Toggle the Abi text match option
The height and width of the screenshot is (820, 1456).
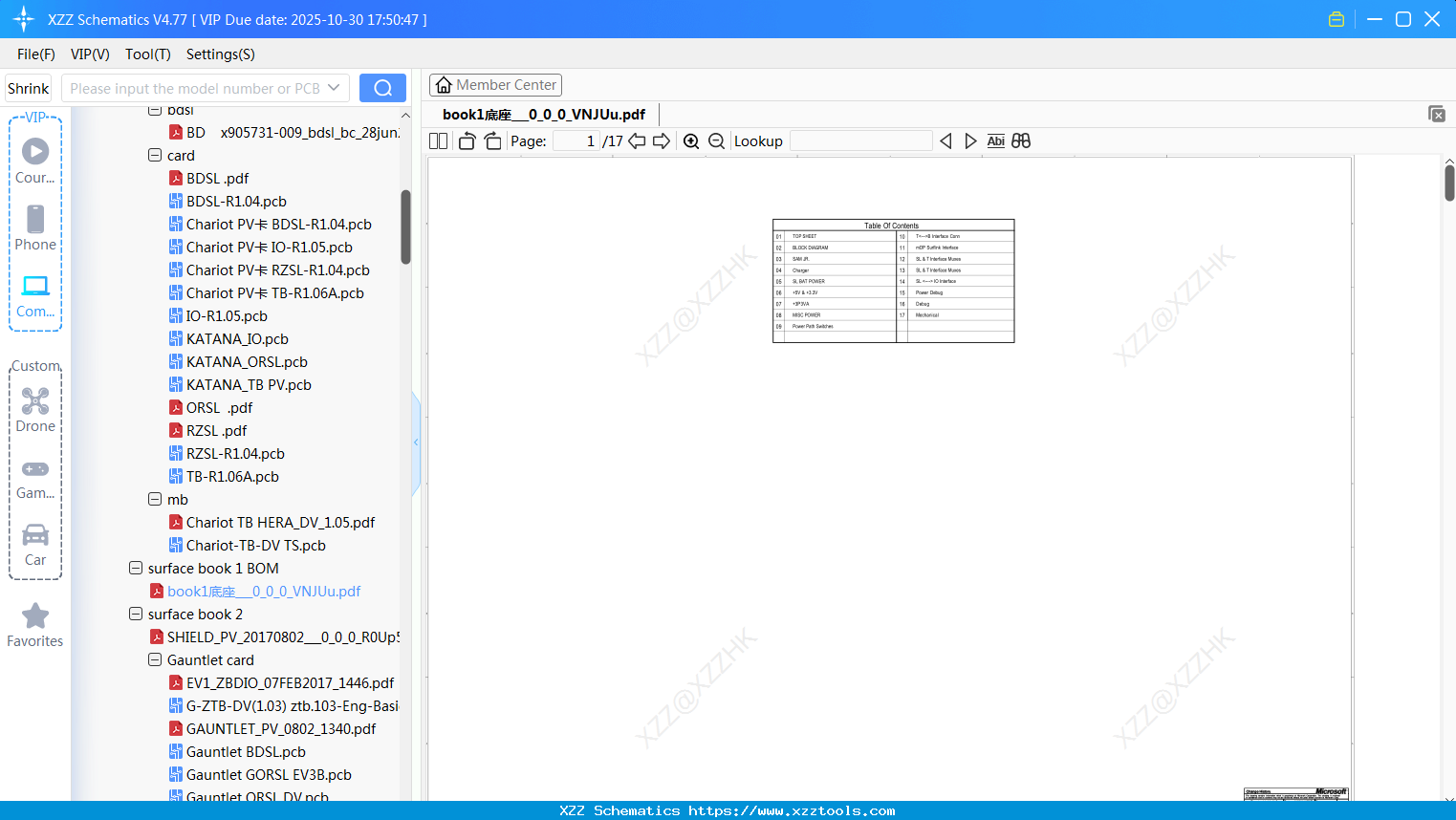[x=995, y=141]
